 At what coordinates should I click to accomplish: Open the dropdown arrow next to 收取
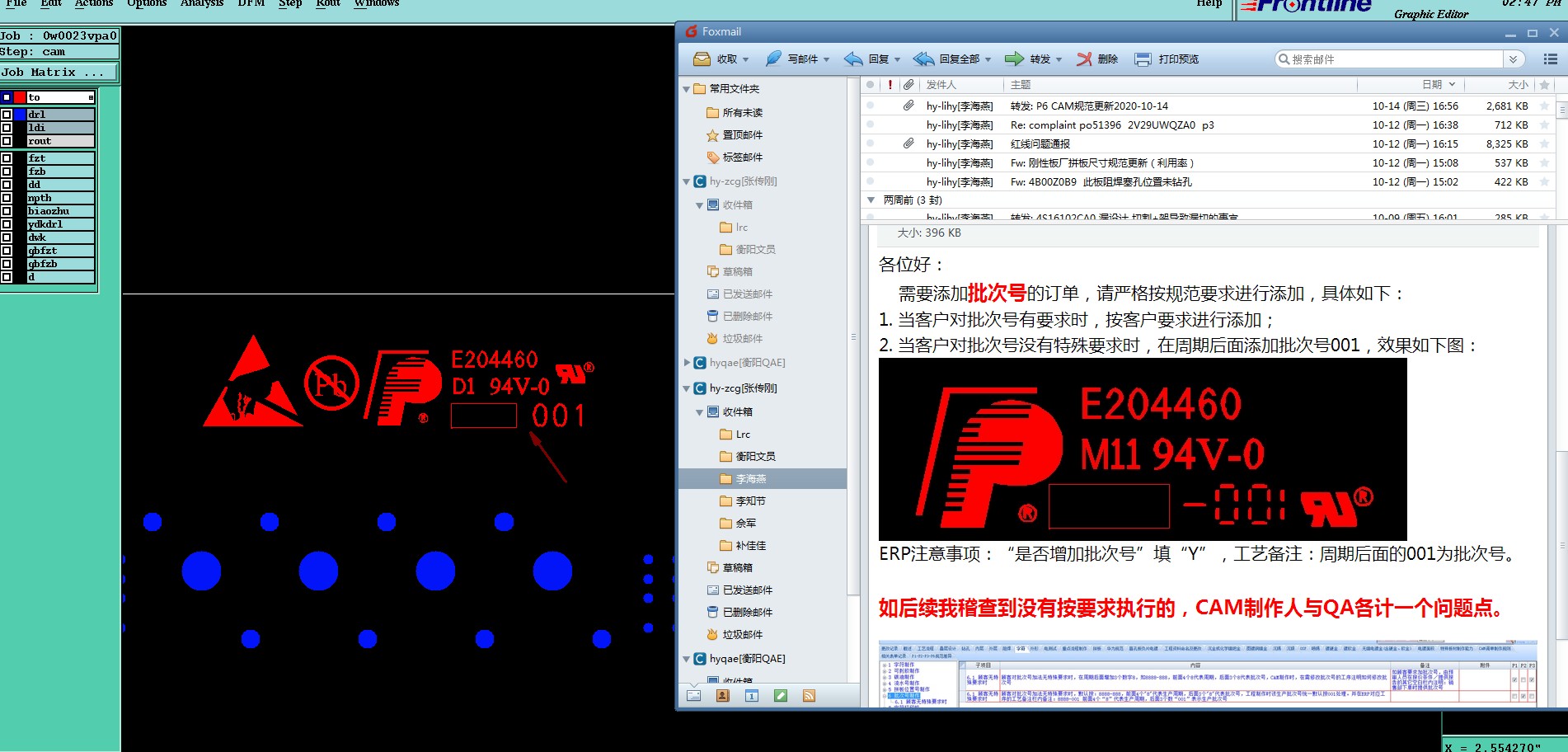(745, 59)
